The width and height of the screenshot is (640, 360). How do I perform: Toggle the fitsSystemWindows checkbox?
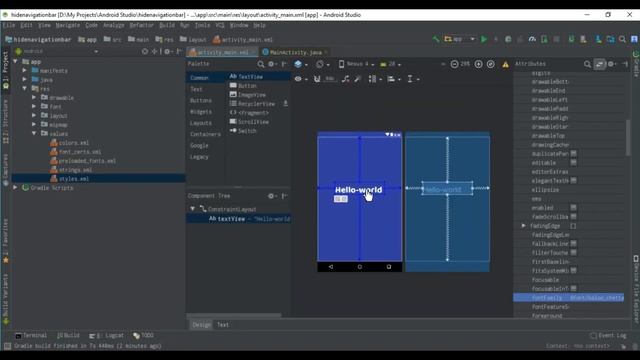(573, 270)
